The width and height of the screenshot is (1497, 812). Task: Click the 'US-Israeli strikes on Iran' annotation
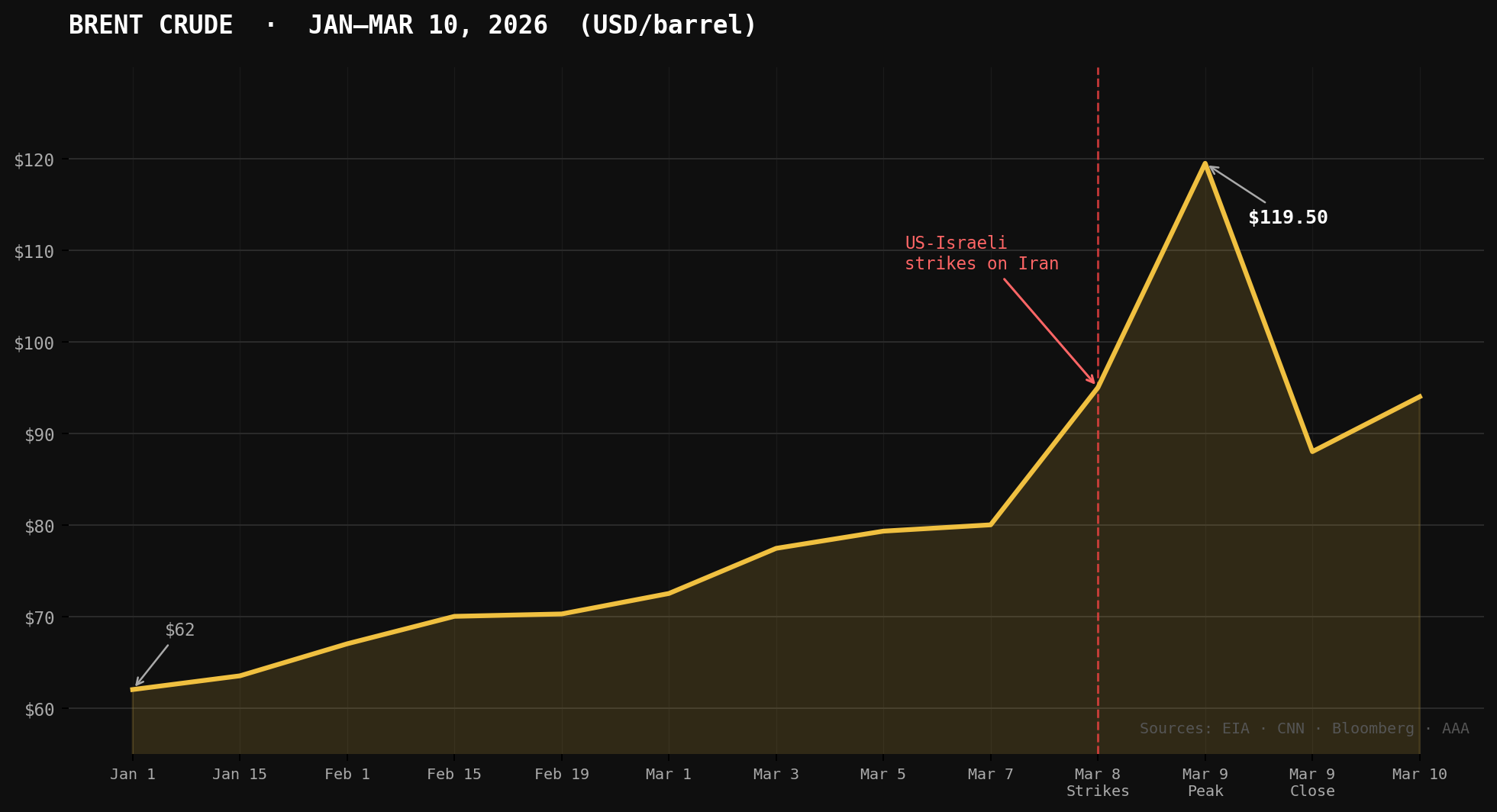coord(981,253)
